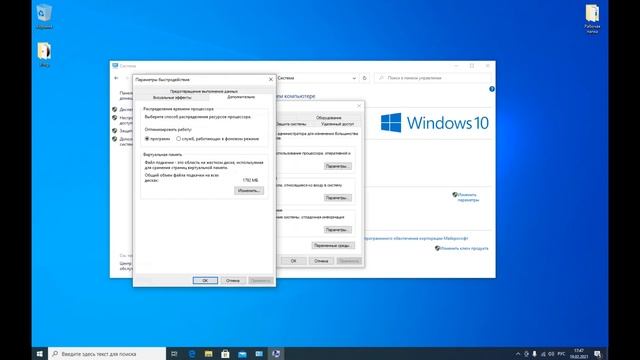
Task: Click Изменить... for virtual memory
Action: point(249,191)
